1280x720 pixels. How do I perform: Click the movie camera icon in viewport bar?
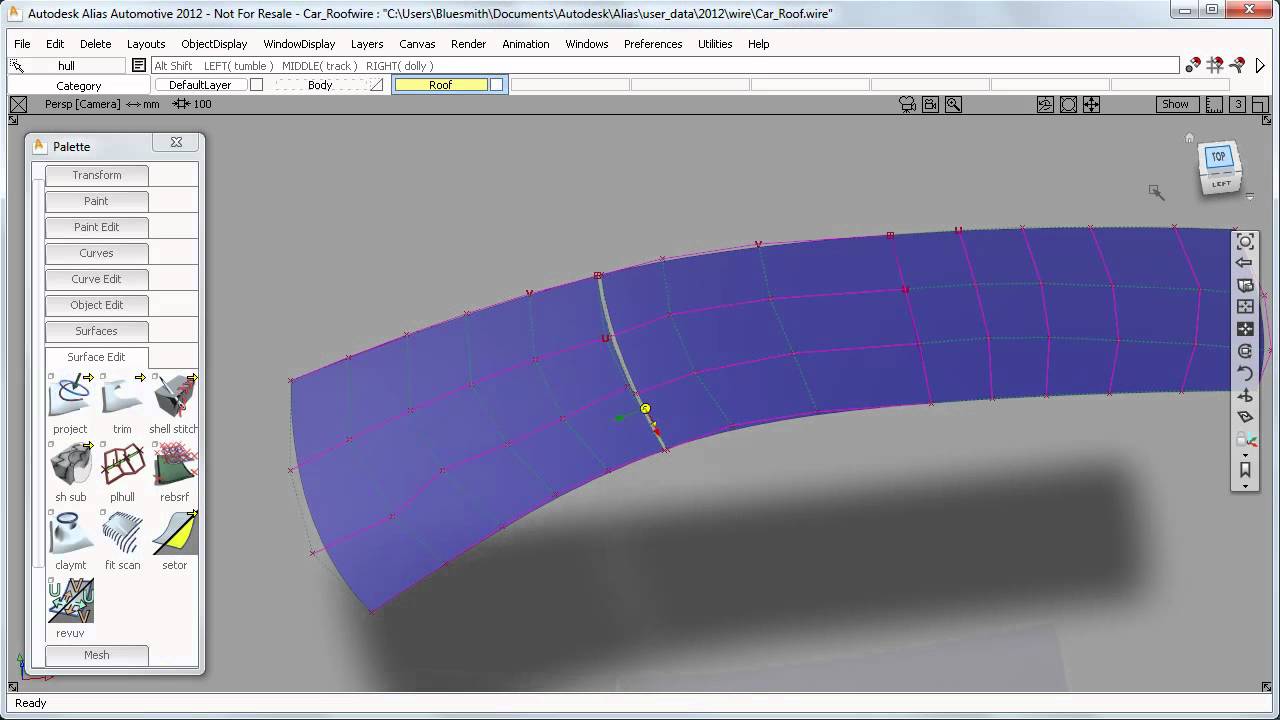click(908, 104)
